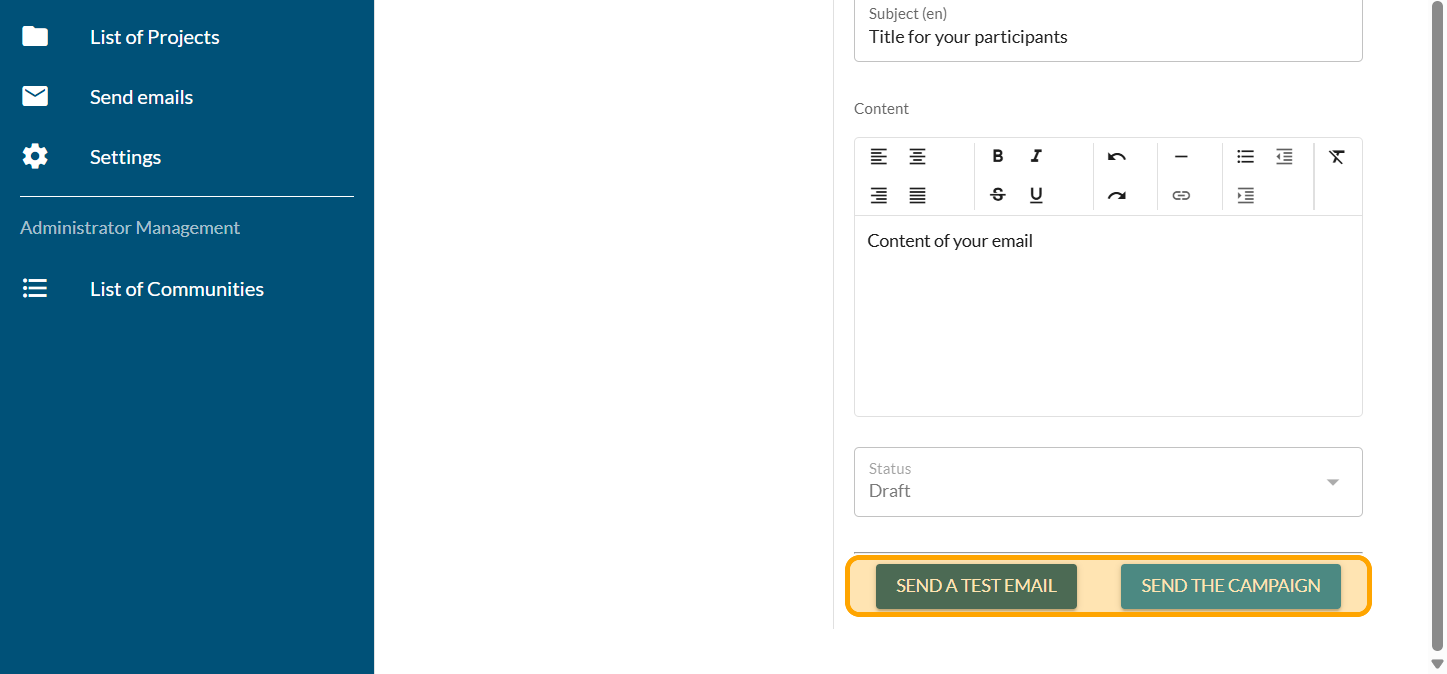Toggle bold formatting
The width and height of the screenshot is (1447, 674).
pyautogui.click(x=997, y=157)
